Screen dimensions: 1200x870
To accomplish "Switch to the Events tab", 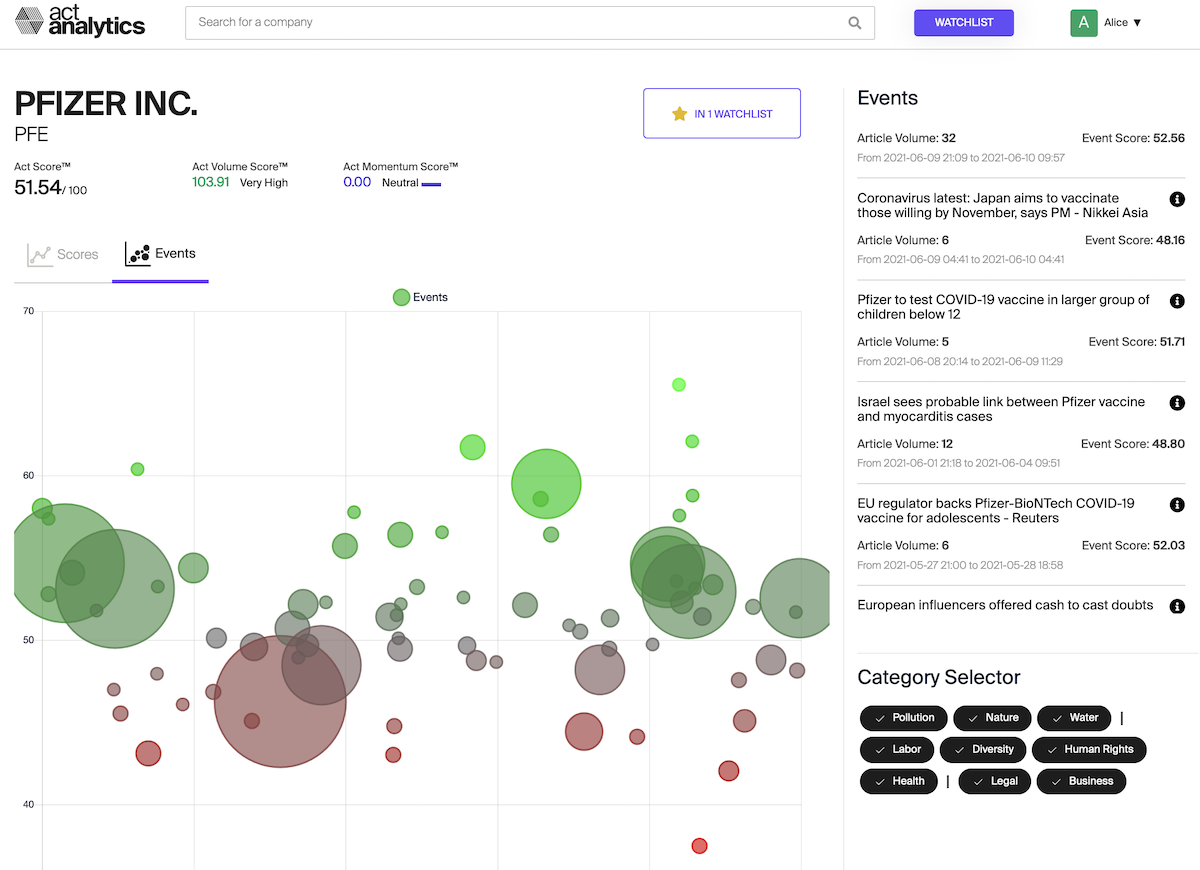I will coord(160,254).
